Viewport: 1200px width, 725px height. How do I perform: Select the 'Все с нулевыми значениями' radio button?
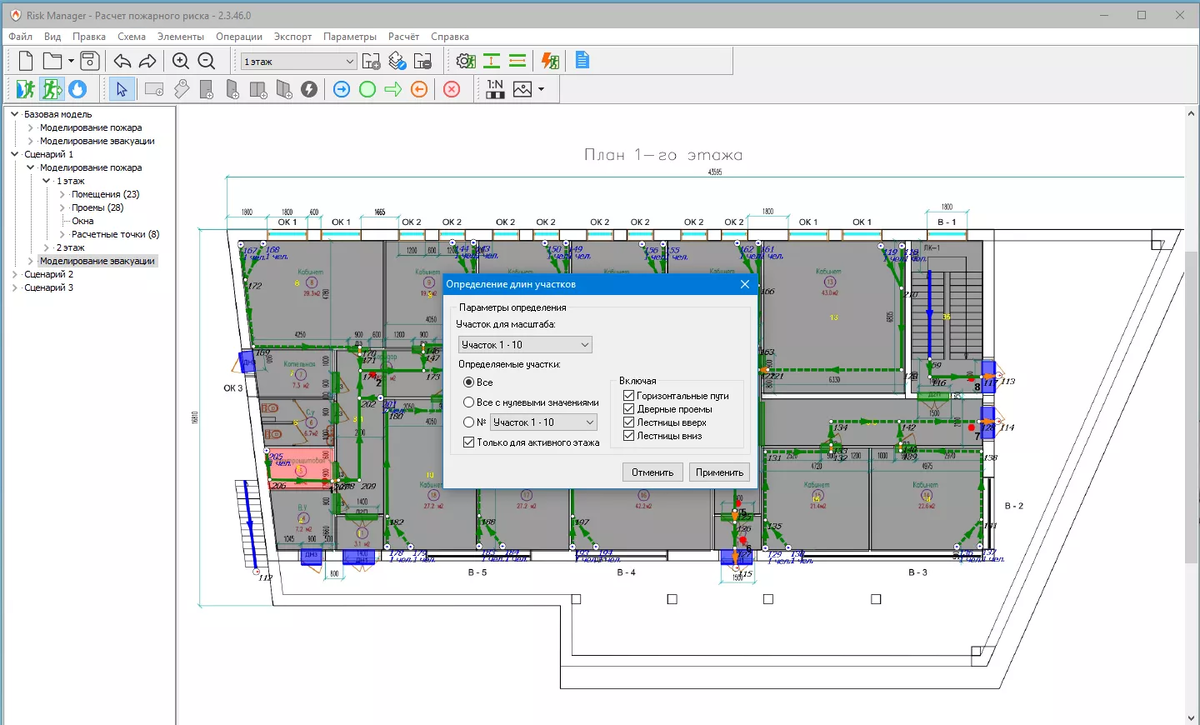pyautogui.click(x=469, y=402)
